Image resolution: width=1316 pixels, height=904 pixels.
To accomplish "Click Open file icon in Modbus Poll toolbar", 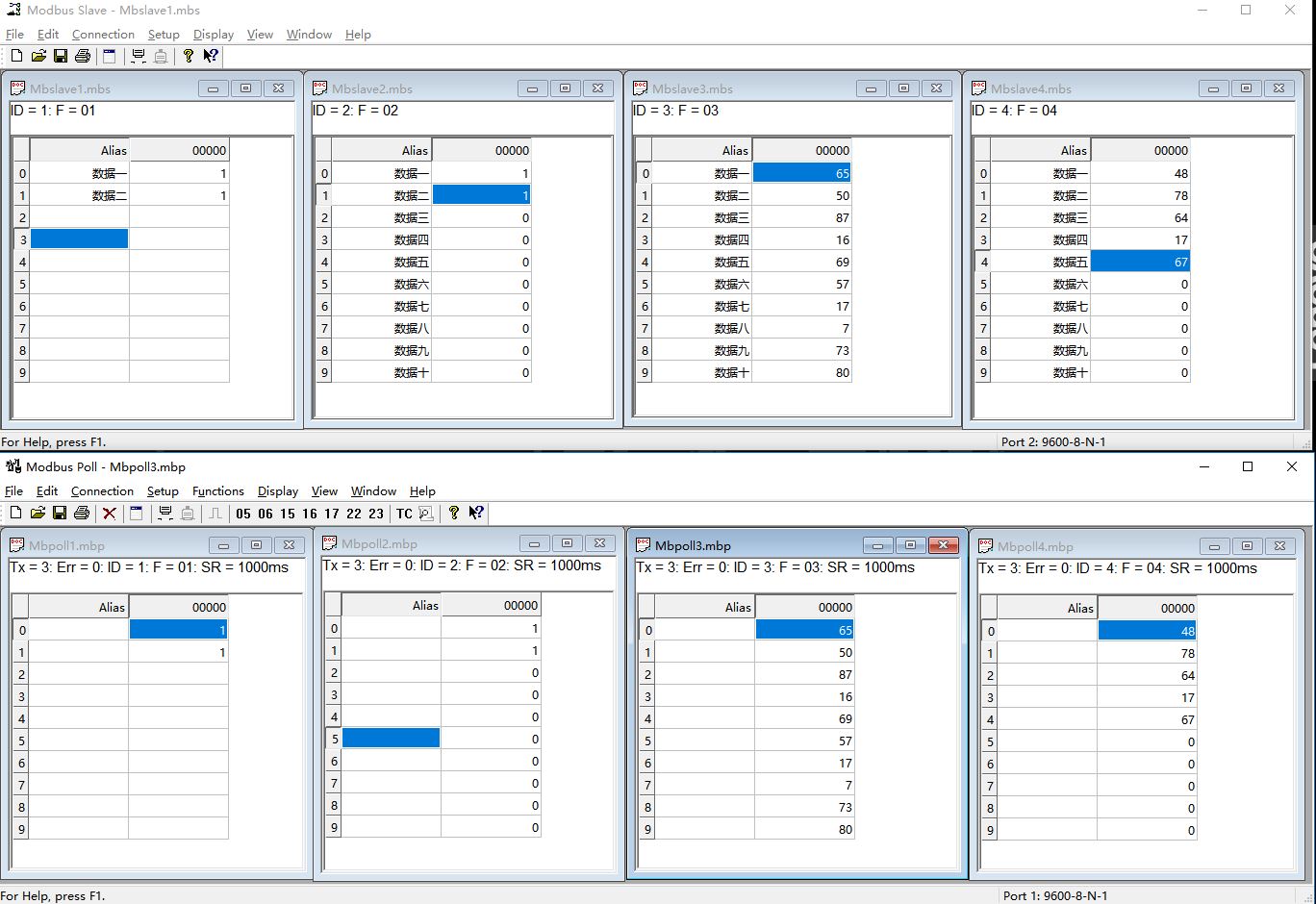I will 38,514.
